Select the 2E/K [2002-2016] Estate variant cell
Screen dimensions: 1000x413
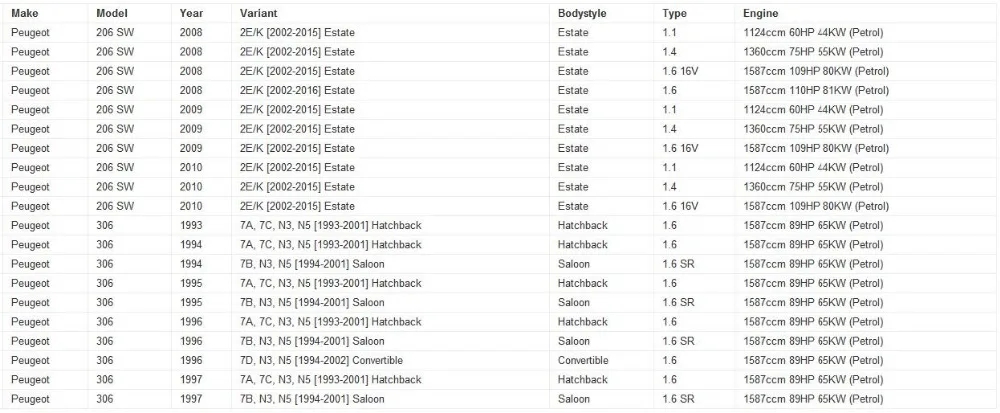tap(390, 91)
